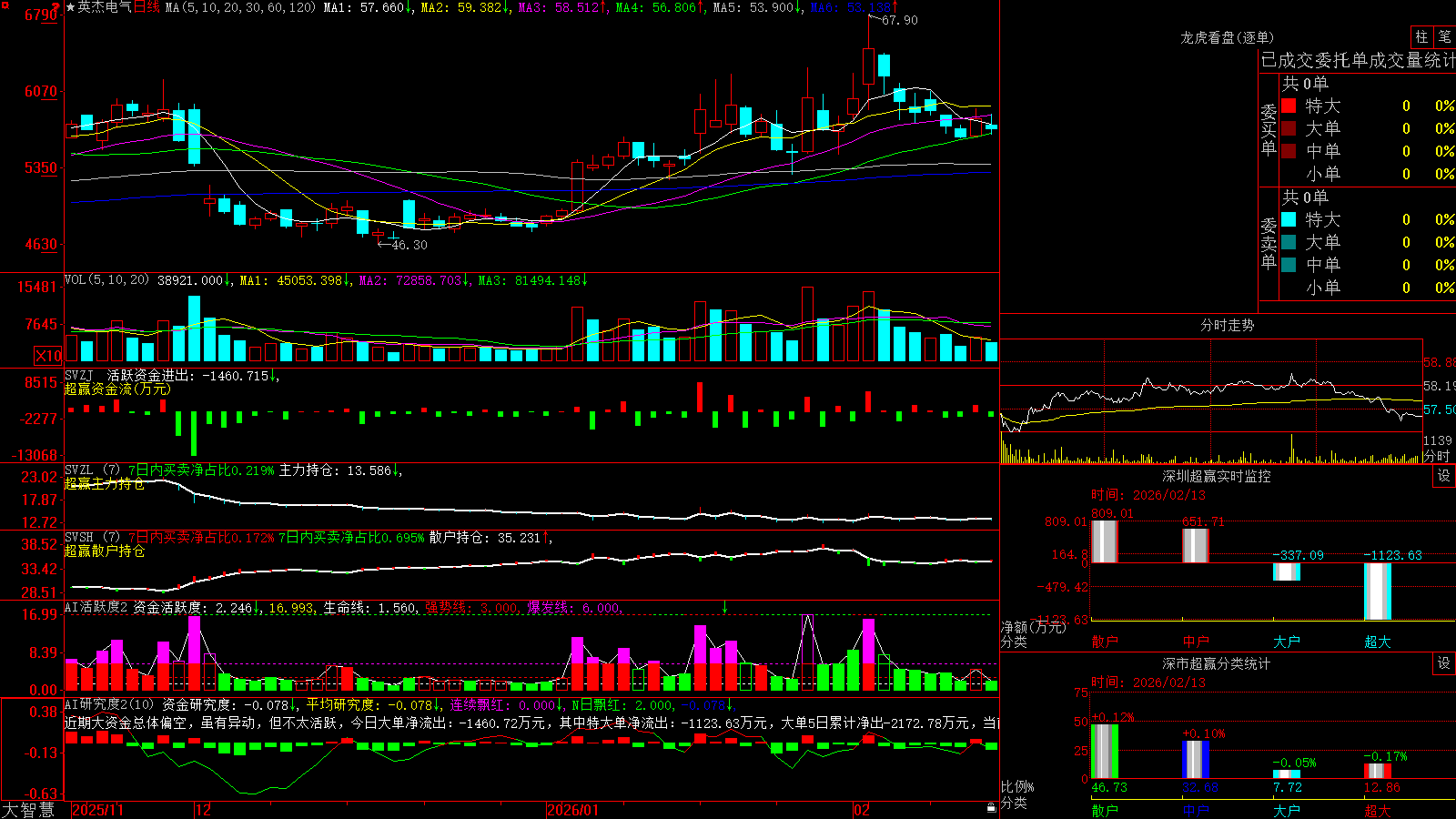Click the 委卖单 vertical section label

1269,244
